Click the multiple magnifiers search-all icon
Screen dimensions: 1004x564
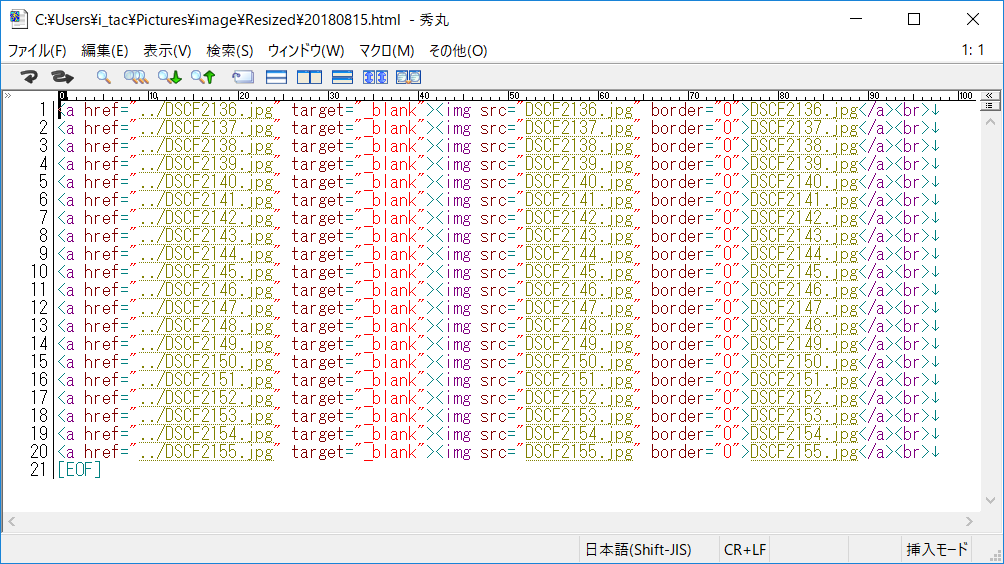(x=136, y=77)
